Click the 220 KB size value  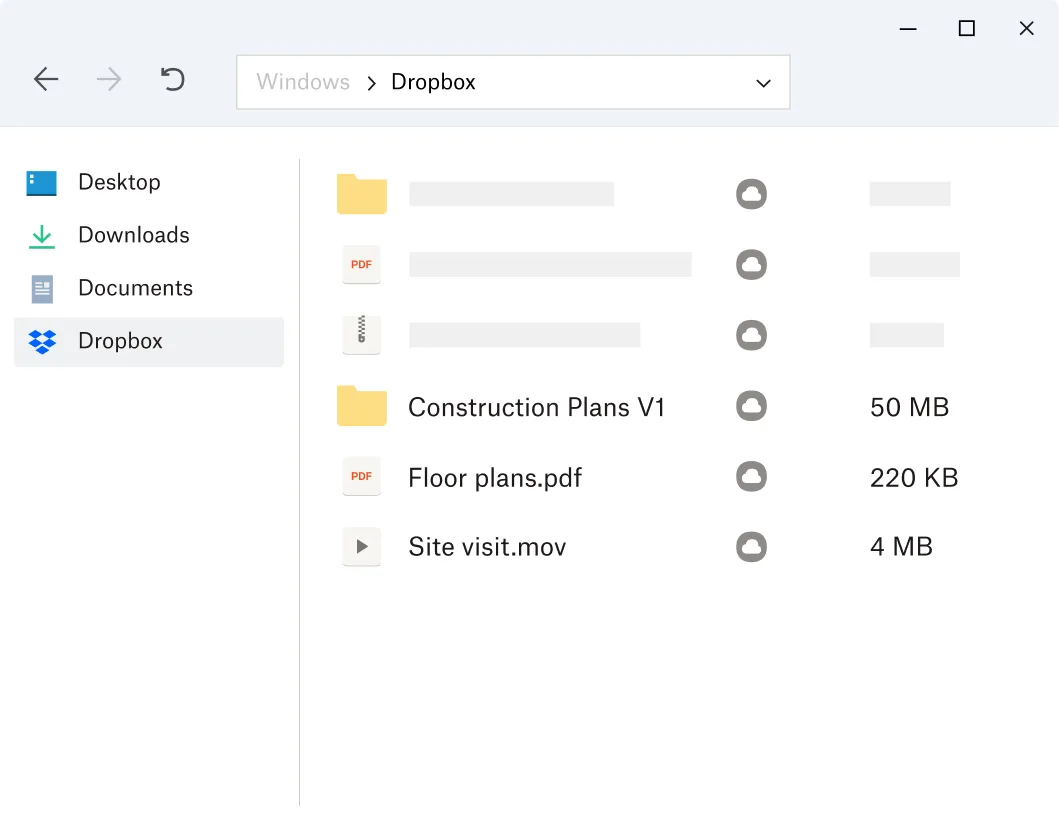(x=914, y=478)
